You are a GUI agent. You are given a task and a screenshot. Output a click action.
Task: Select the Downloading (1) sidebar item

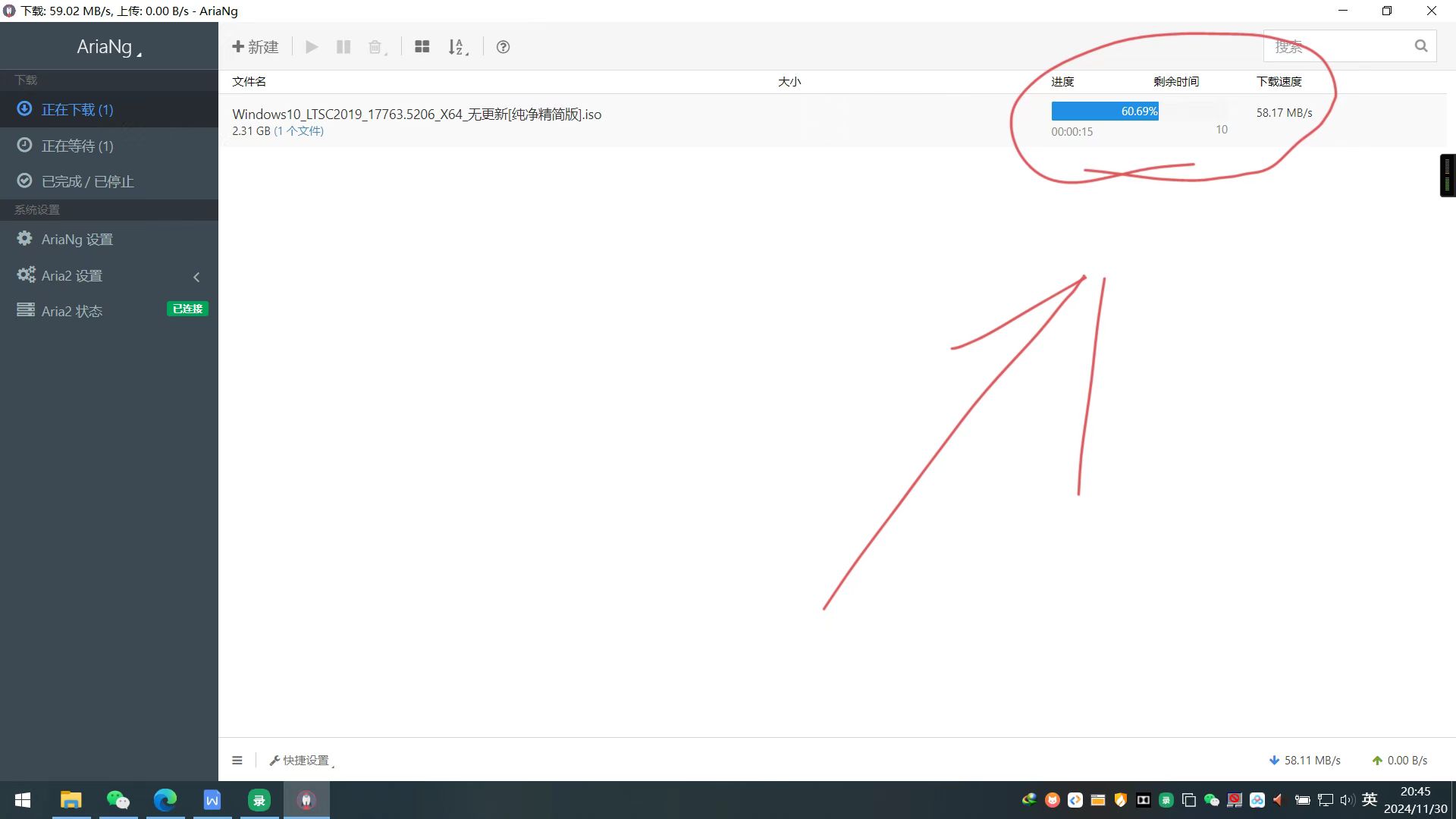click(77, 110)
